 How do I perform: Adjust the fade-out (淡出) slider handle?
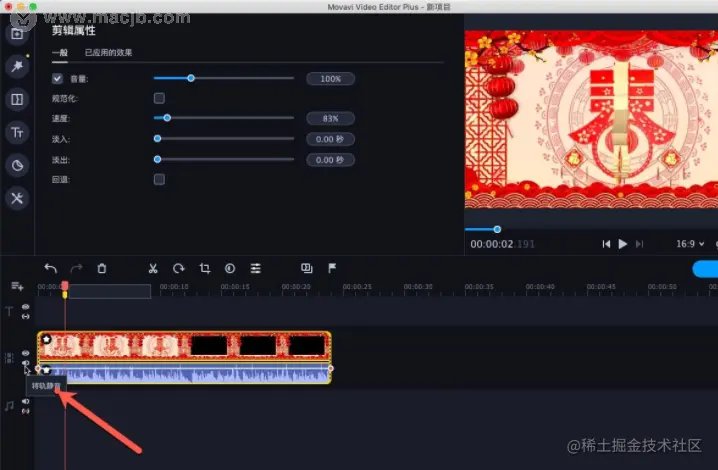tap(158, 159)
